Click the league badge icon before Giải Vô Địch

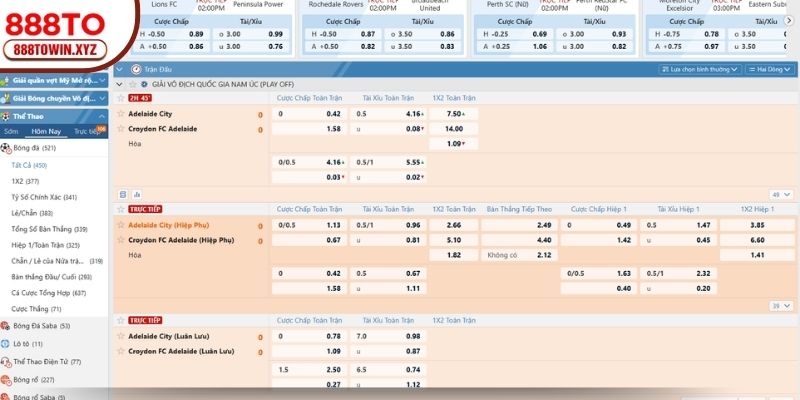pos(144,84)
